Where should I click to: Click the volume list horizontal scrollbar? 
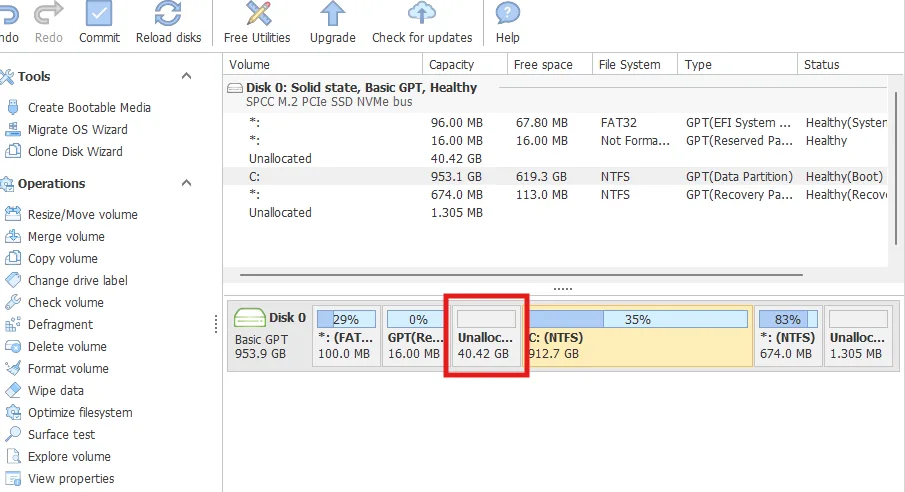[x=521, y=275]
